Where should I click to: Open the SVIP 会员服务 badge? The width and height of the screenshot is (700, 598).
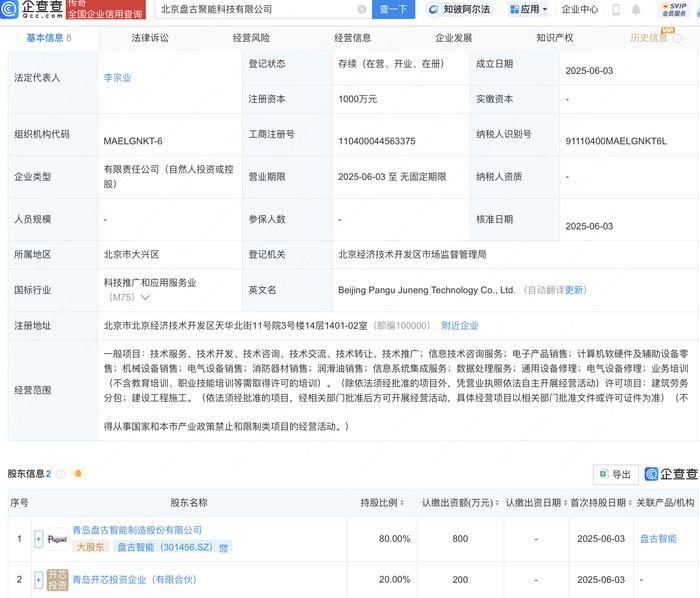(x=675, y=9)
